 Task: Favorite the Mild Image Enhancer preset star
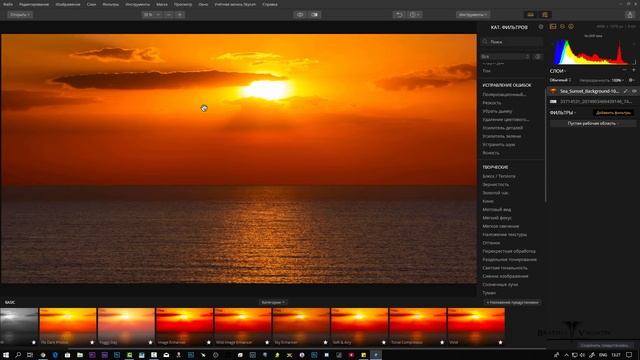(x=267, y=342)
